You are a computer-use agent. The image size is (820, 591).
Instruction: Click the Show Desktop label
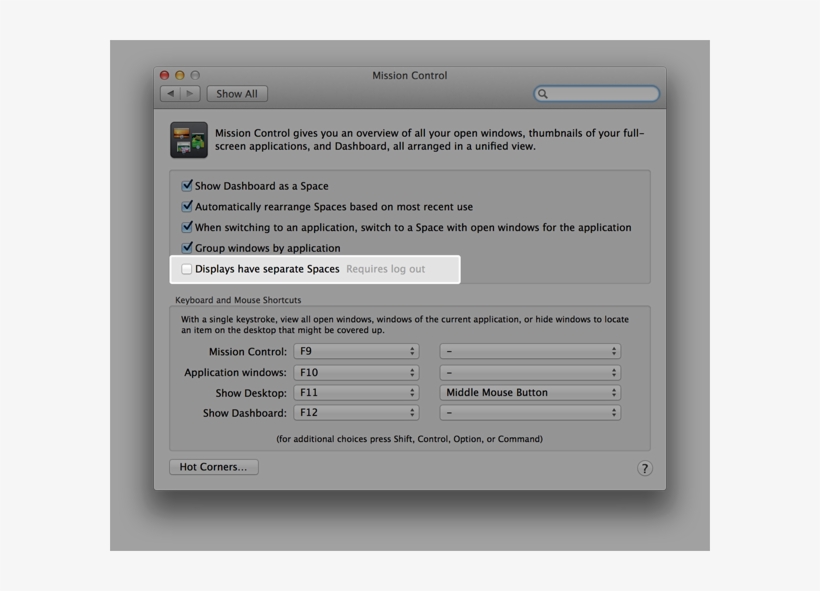251,393
